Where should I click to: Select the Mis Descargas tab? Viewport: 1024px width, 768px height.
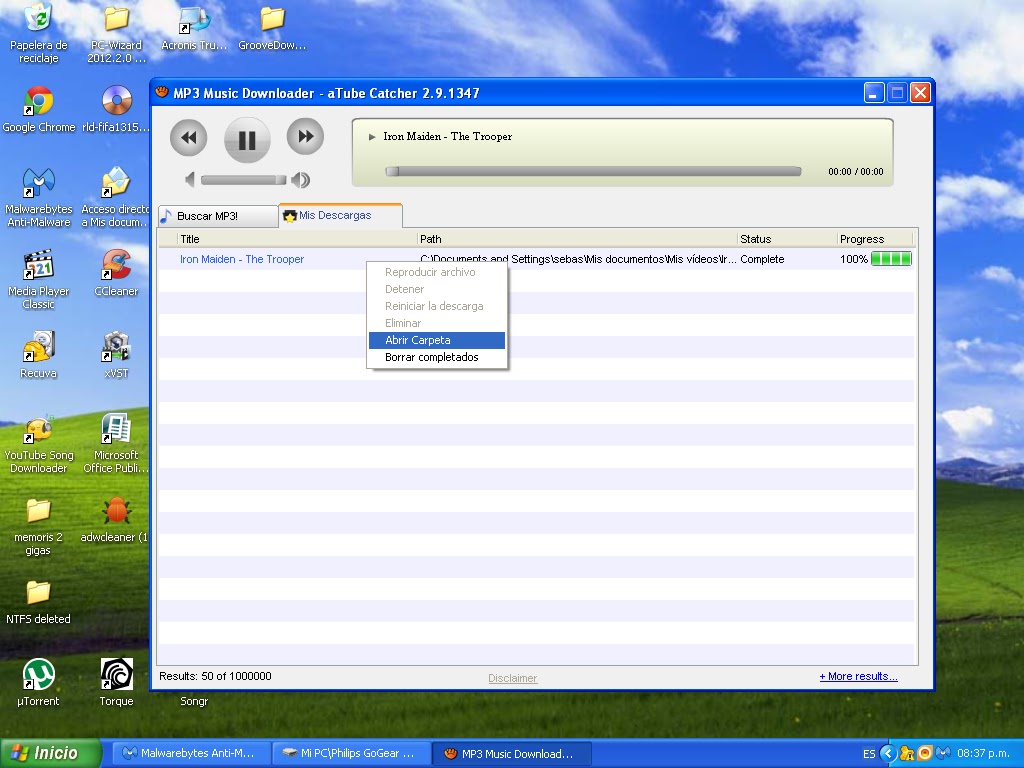pyautogui.click(x=340, y=216)
